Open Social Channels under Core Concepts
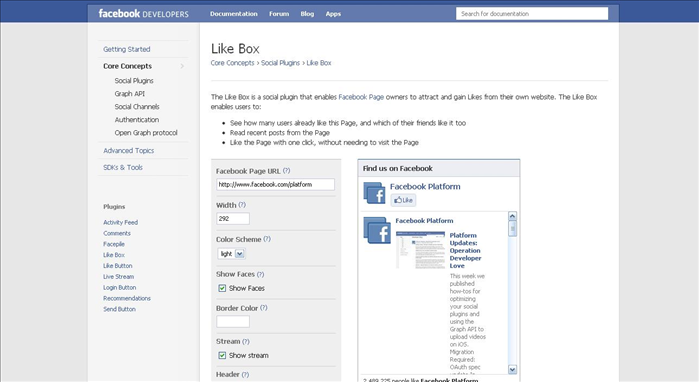This screenshot has height=382, width=699. [137, 107]
